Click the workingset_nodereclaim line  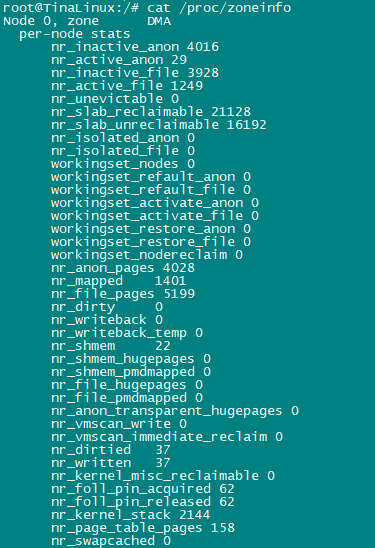pyautogui.click(x=147, y=255)
